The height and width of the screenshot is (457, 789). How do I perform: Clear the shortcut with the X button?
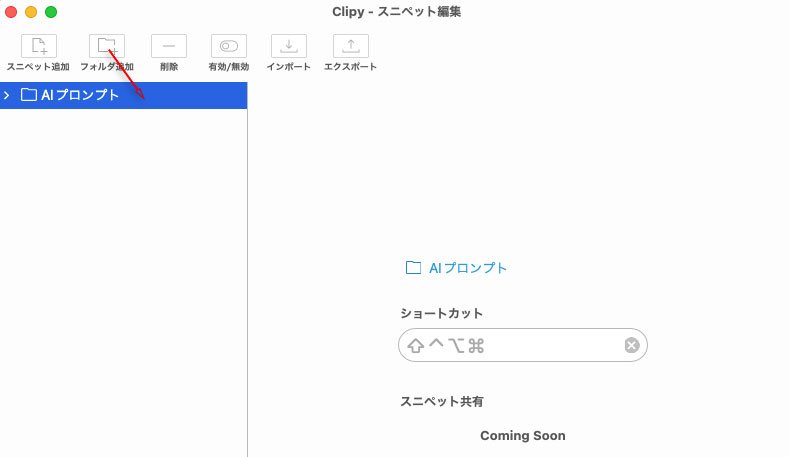632,345
